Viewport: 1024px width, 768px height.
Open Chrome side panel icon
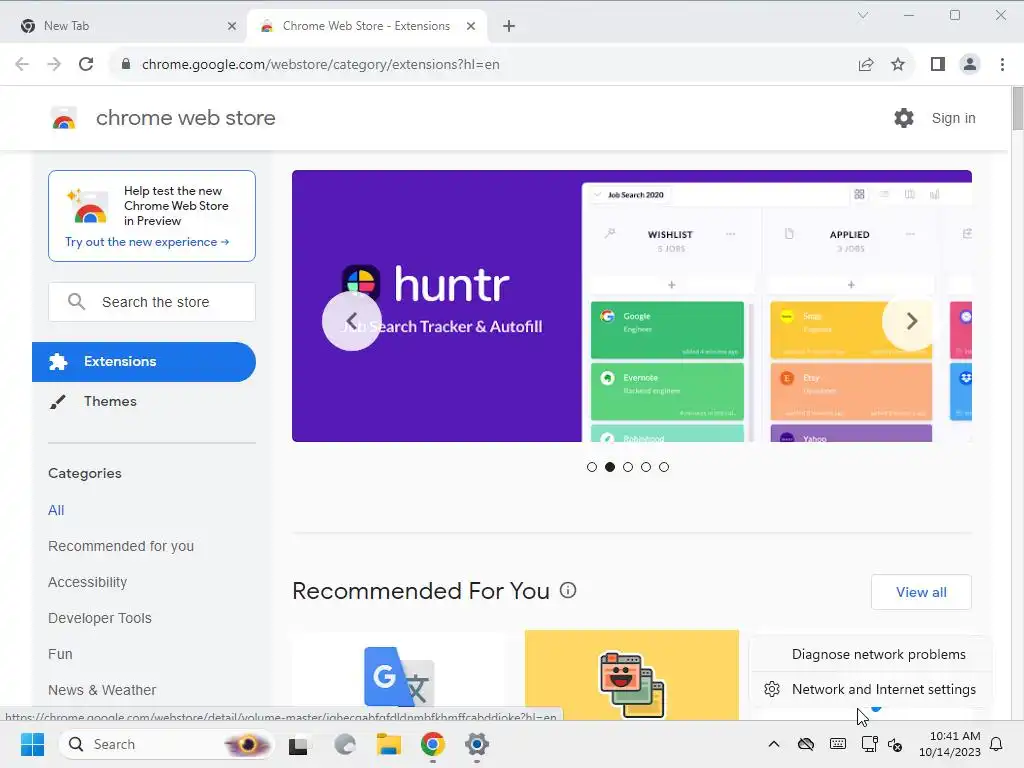click(x=938, y=64)
